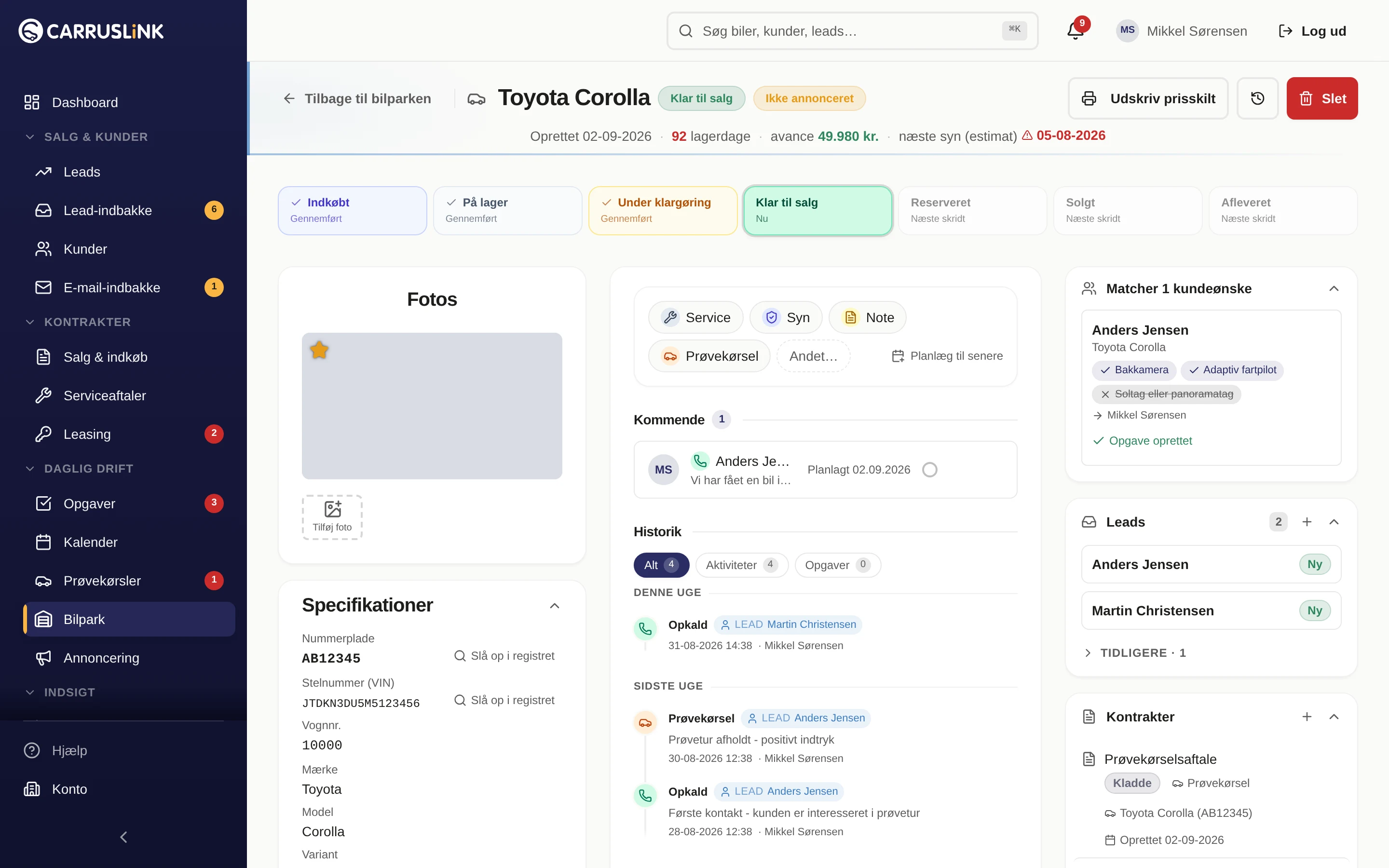Open the main car photo thumbnail

[432, 406]
